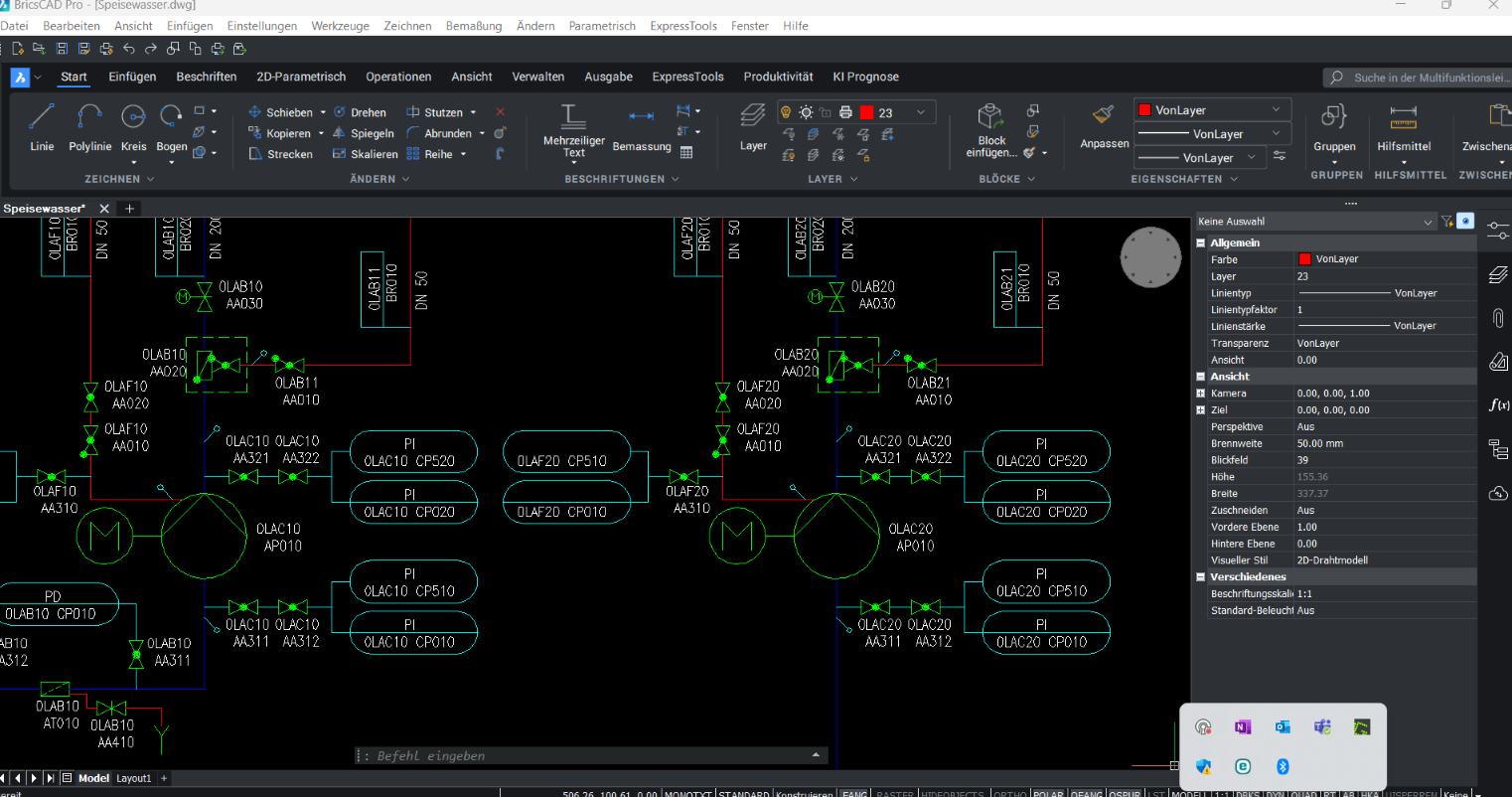This screenshot has width=1512, height=797.
Task: Click the Strecken stretch tool
Action: 280,154
